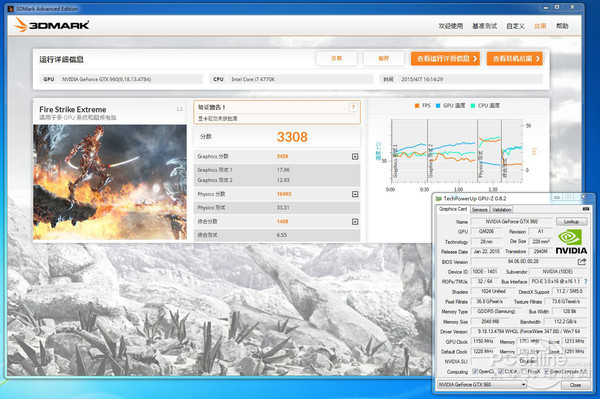Switch to the Validation tab in GPU-Z
600x399 pixels.
[x=501, y=210]
